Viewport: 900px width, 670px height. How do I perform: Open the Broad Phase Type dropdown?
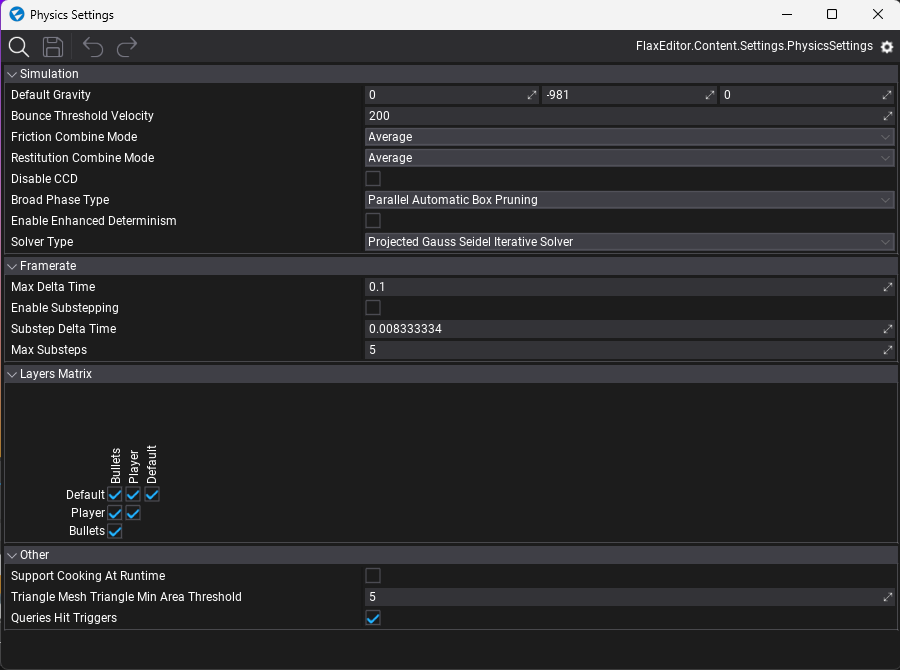(629, 200)
